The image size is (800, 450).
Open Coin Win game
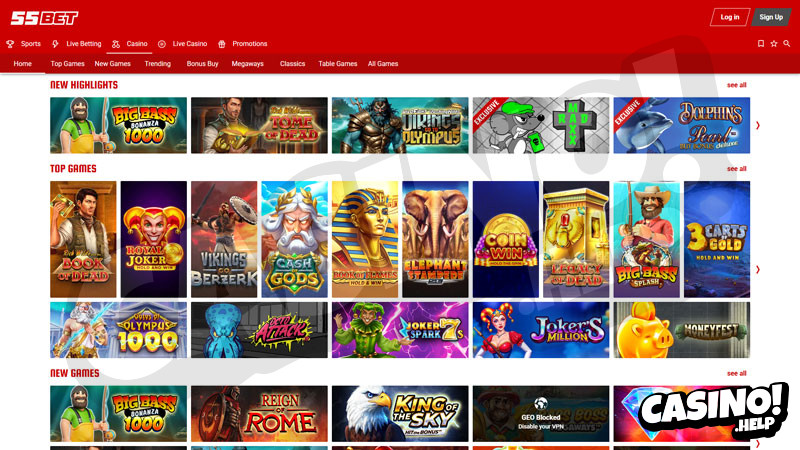coord(506,239)
